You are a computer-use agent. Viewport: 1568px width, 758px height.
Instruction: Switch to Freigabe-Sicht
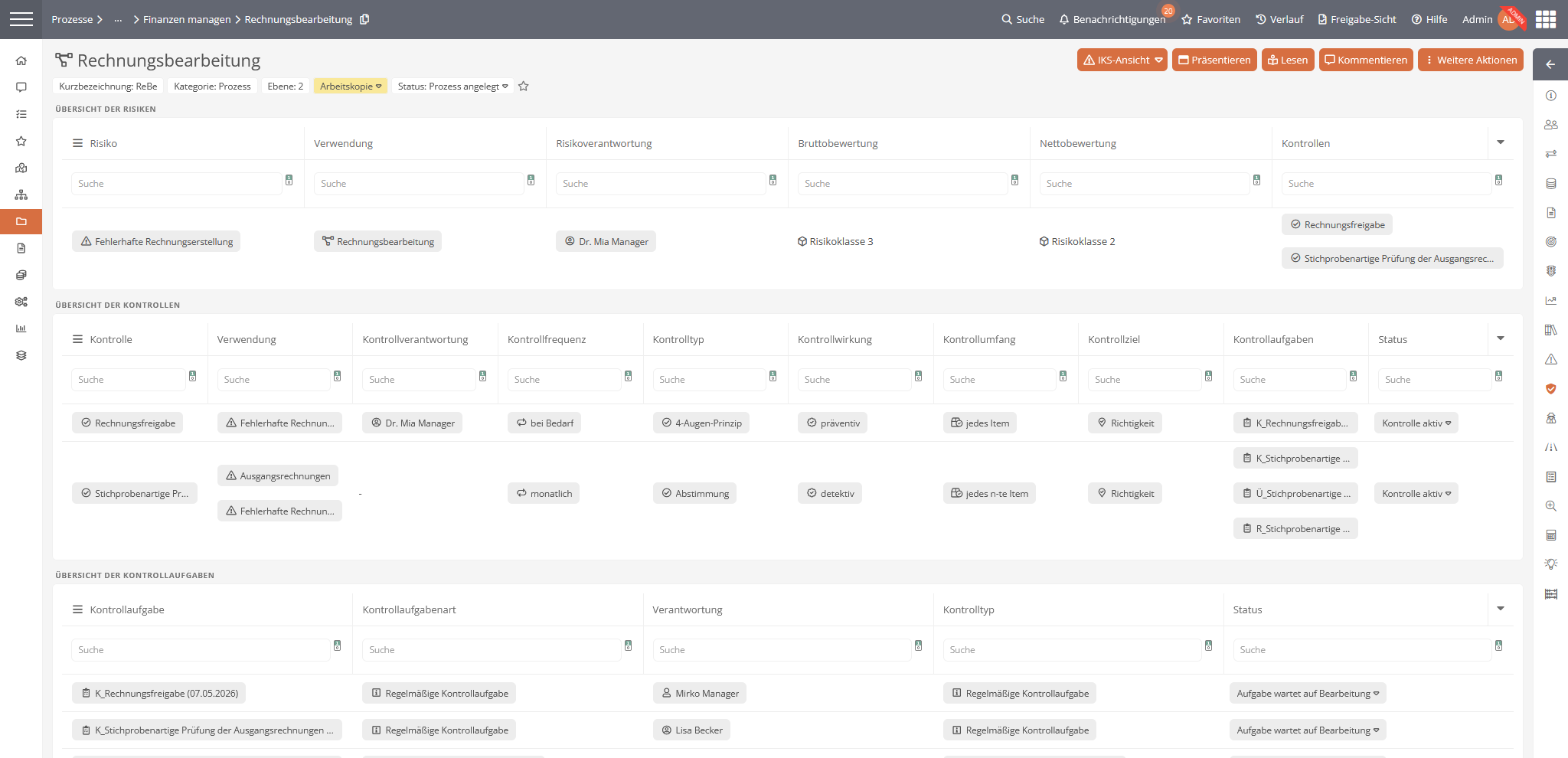tap(1357, 19)
